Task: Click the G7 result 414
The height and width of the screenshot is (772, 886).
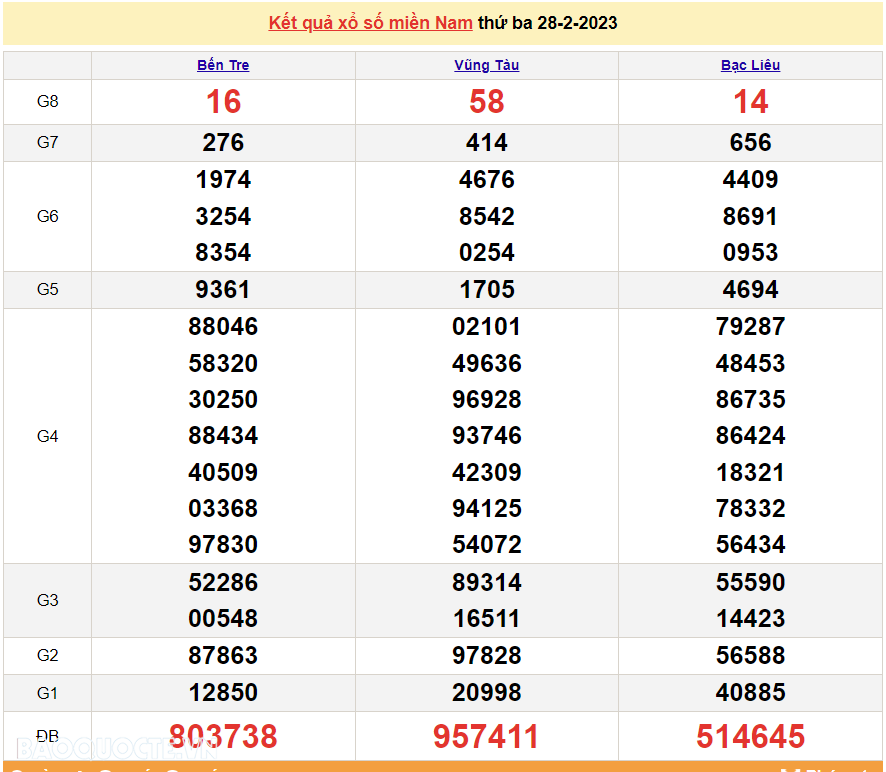Action: point(486,143)
